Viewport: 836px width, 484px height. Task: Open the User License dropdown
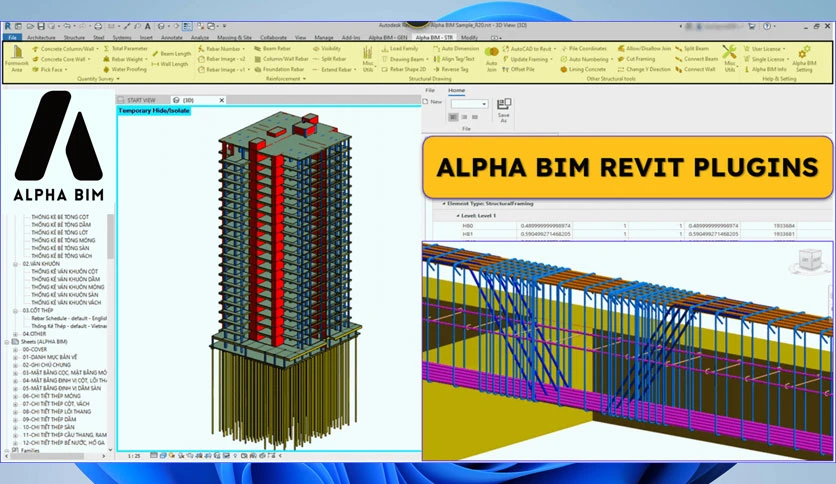784,49
